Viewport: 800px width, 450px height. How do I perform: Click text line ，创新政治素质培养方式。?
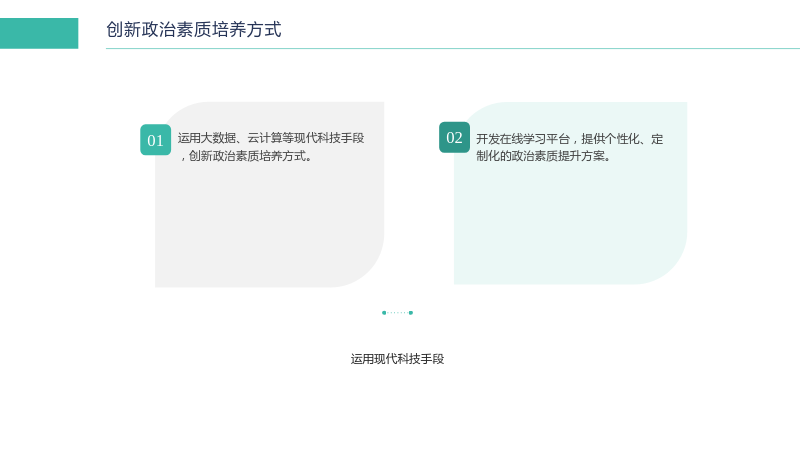(245, 156)
